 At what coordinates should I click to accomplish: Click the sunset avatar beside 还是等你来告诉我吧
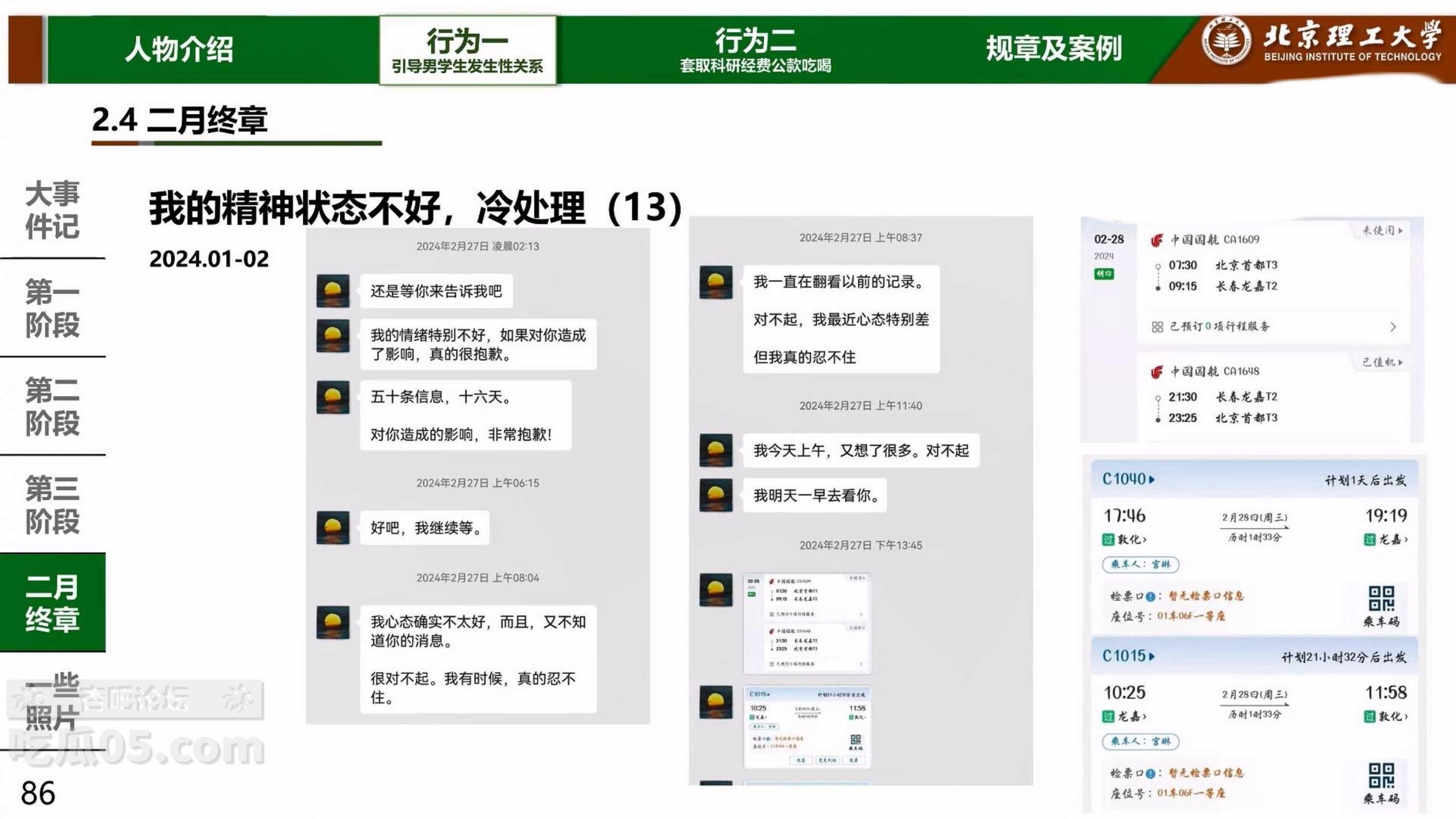click(x=332, y=291)
